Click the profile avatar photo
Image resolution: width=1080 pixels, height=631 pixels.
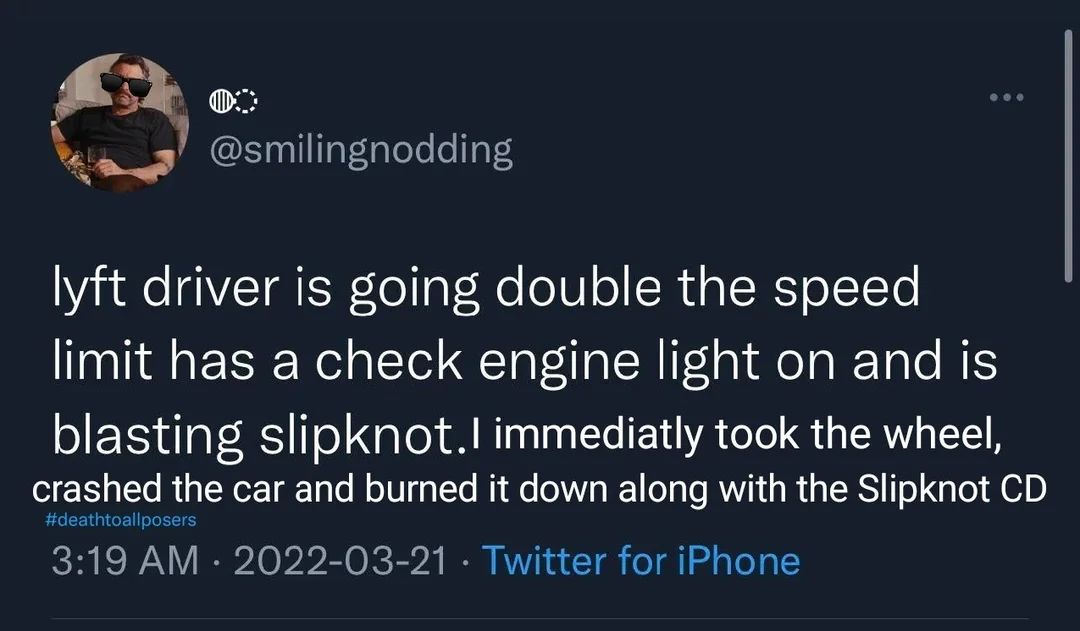coord(120,122)
